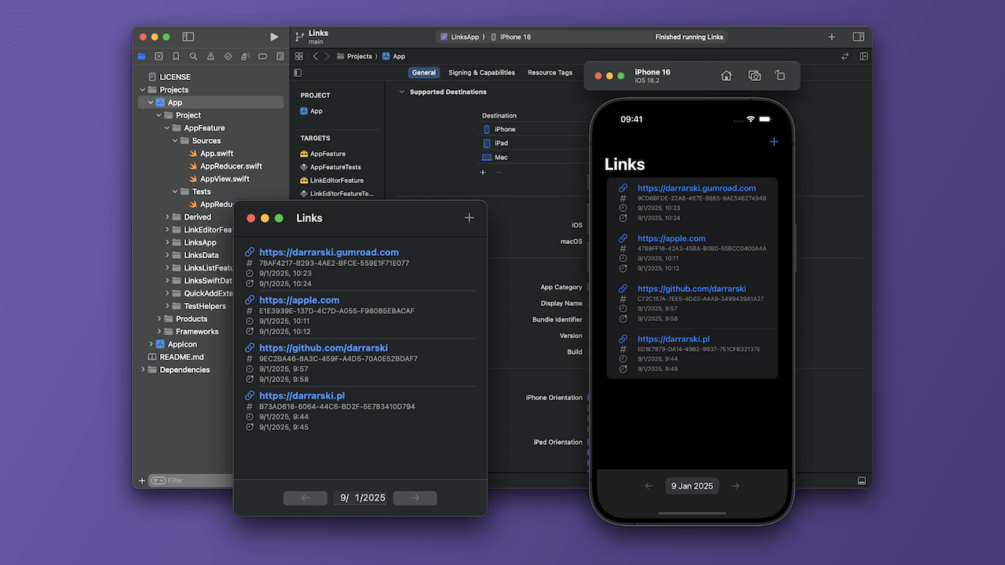Open the Find navigator magnifier icon
The width and height of the screenshot is (1005, 565).
(193, 56)
